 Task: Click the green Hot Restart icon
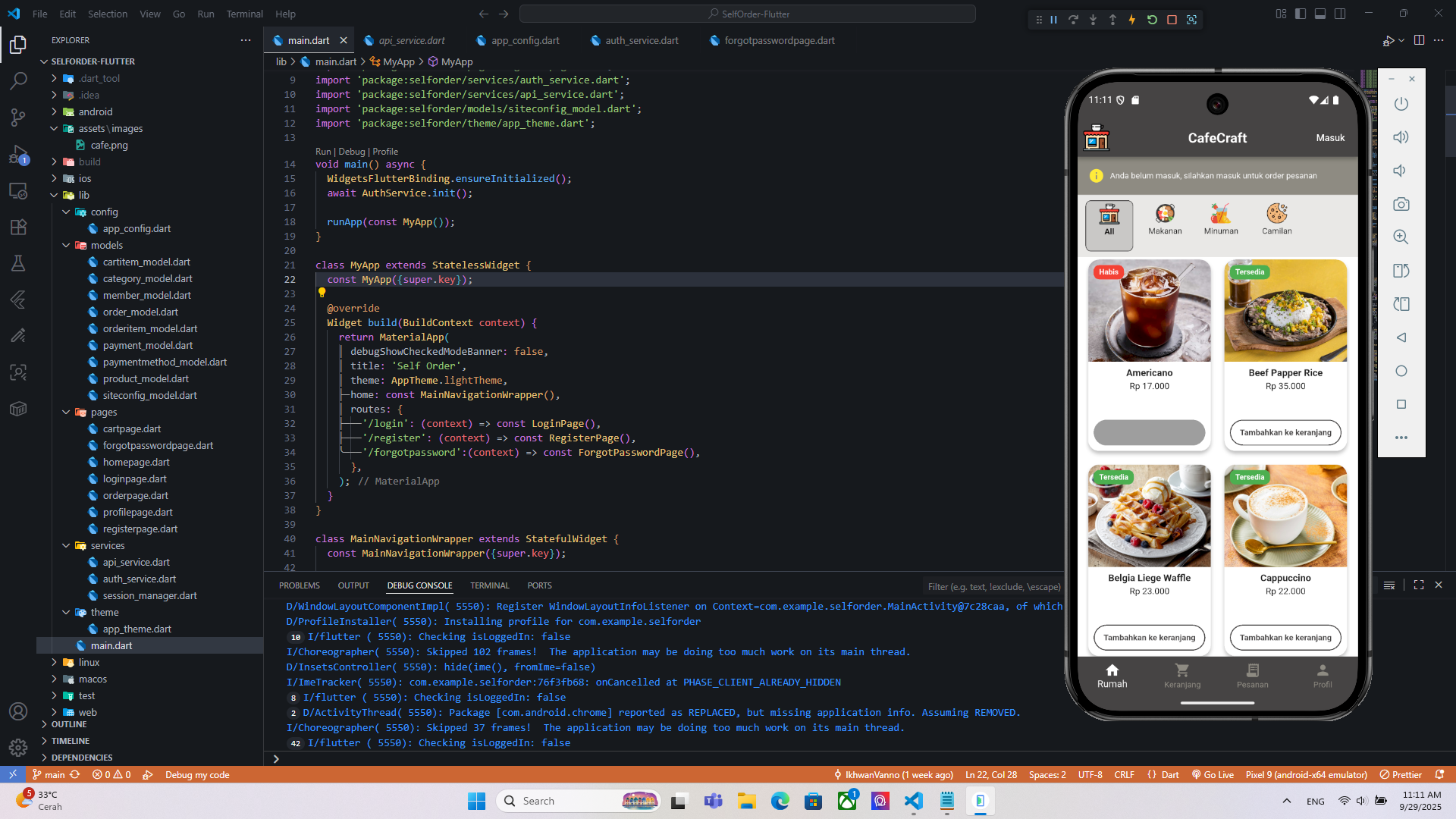click(x=1152, y=20)
